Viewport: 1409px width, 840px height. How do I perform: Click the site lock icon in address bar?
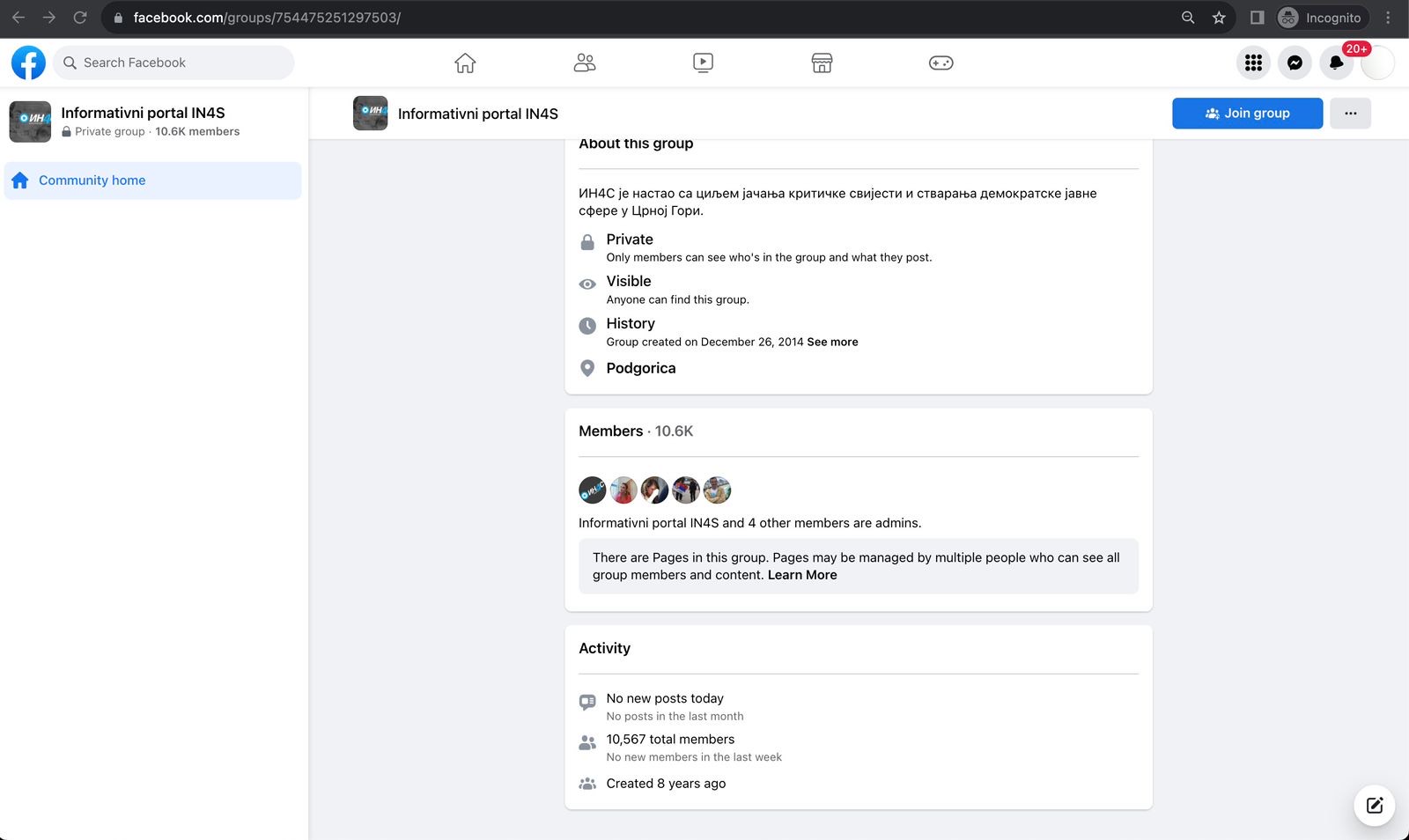(118, 18)
